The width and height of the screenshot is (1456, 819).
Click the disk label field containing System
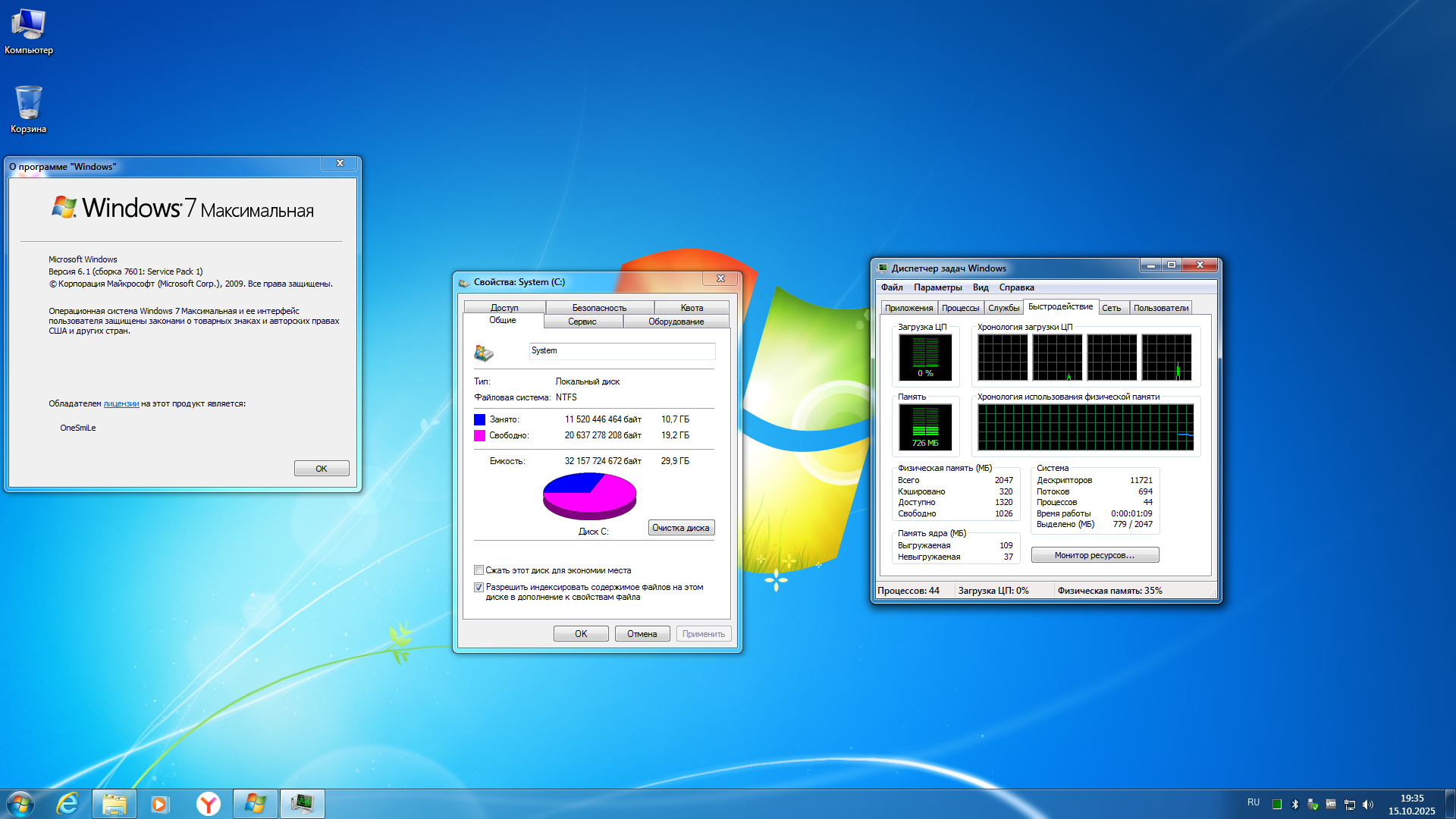(621, 351)
